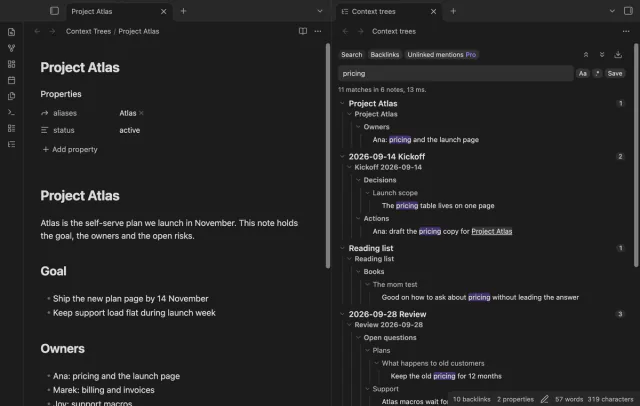Click the indented tree icon at ribbon bottom
The height and width of the screenshot is (406, 640).
(x=11, y=144)
